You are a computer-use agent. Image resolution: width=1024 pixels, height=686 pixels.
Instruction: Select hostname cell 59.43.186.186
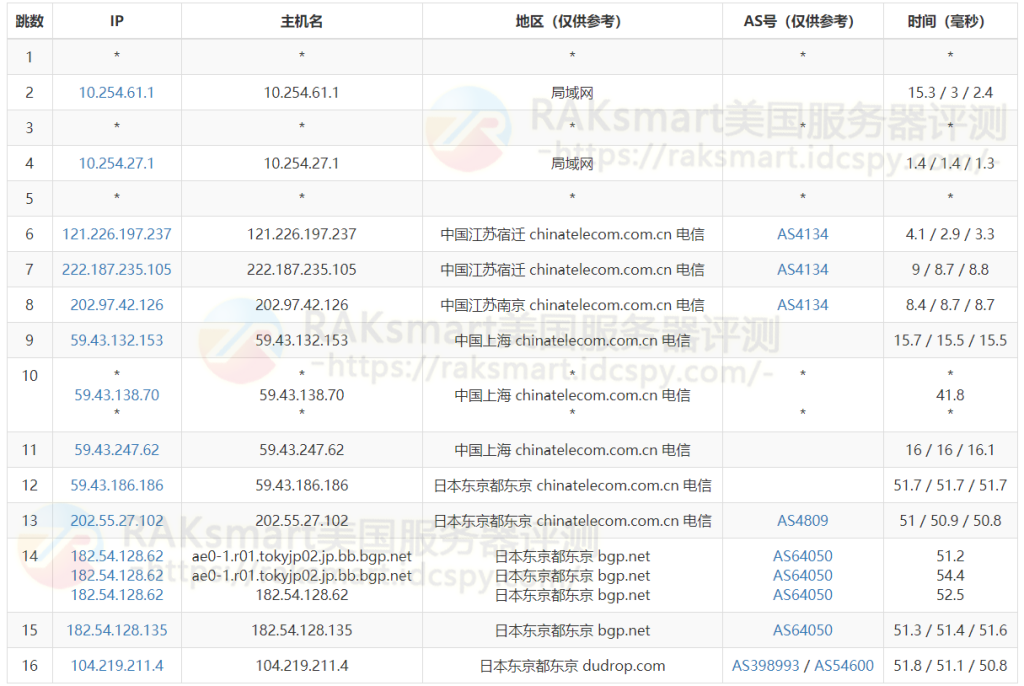301,485
